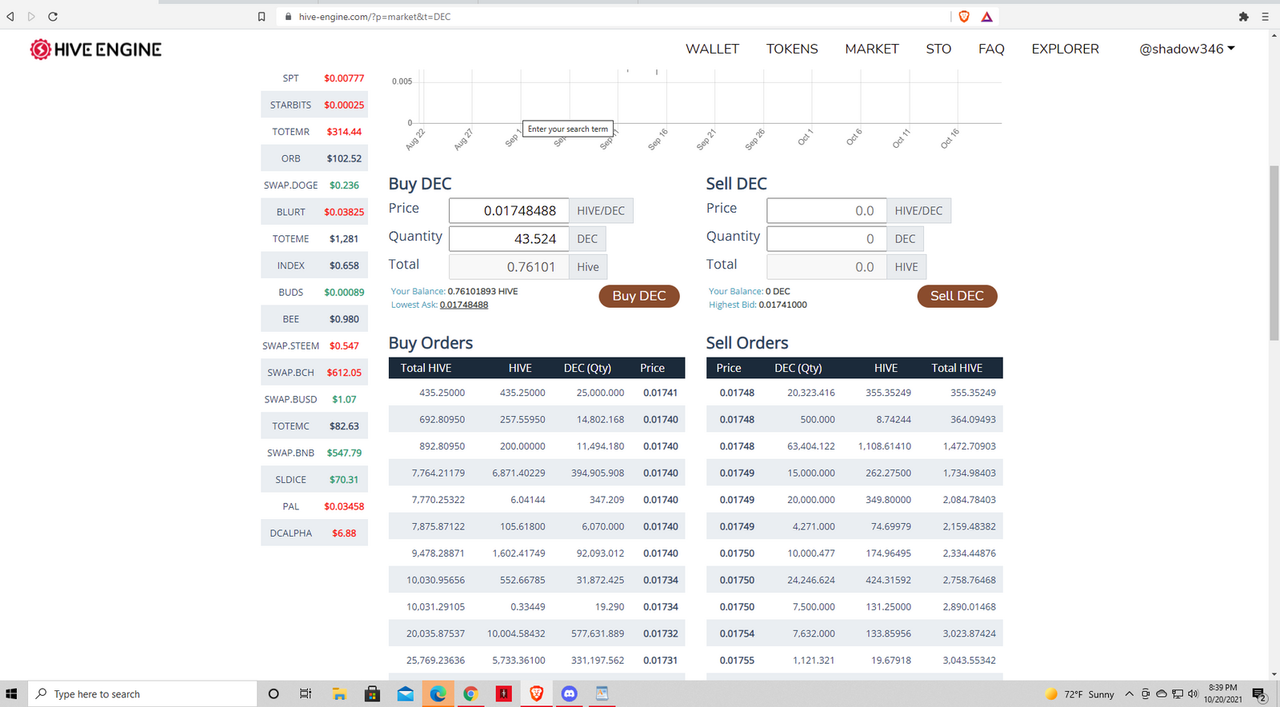Click the Lowest Ask price link
The width and height of the screenshot is (1280, 707).
463,304
